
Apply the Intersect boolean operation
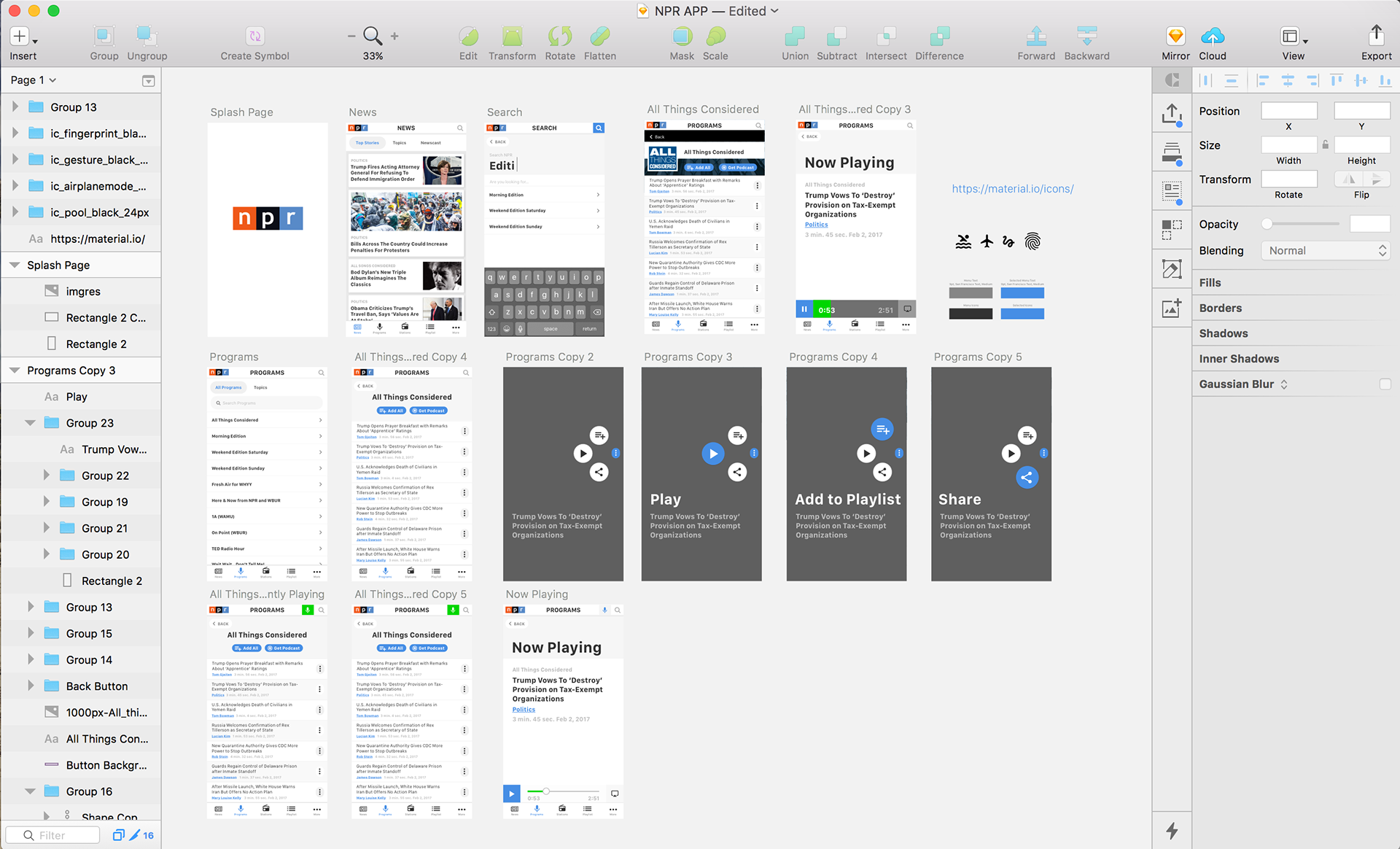click(886, 36)
